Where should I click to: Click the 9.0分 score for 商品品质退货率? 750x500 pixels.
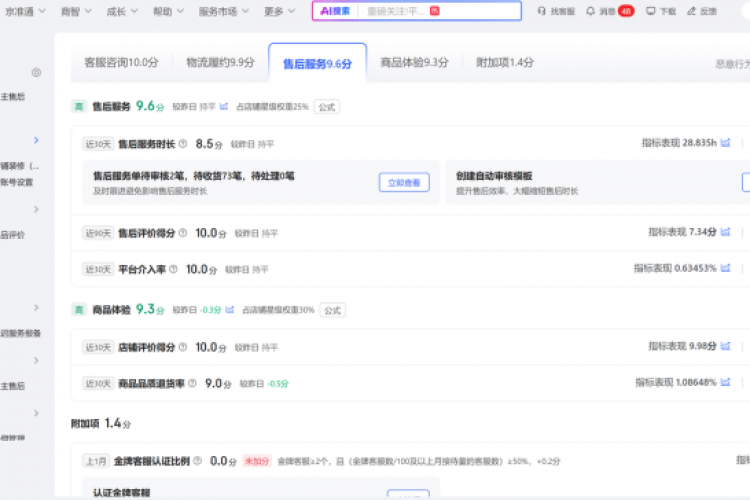(x=218, y=383)
